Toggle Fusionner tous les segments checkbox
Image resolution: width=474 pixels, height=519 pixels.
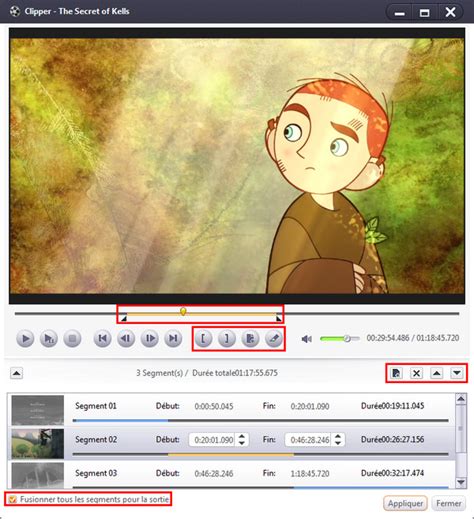pyautogui.click(x=13, y=499)
